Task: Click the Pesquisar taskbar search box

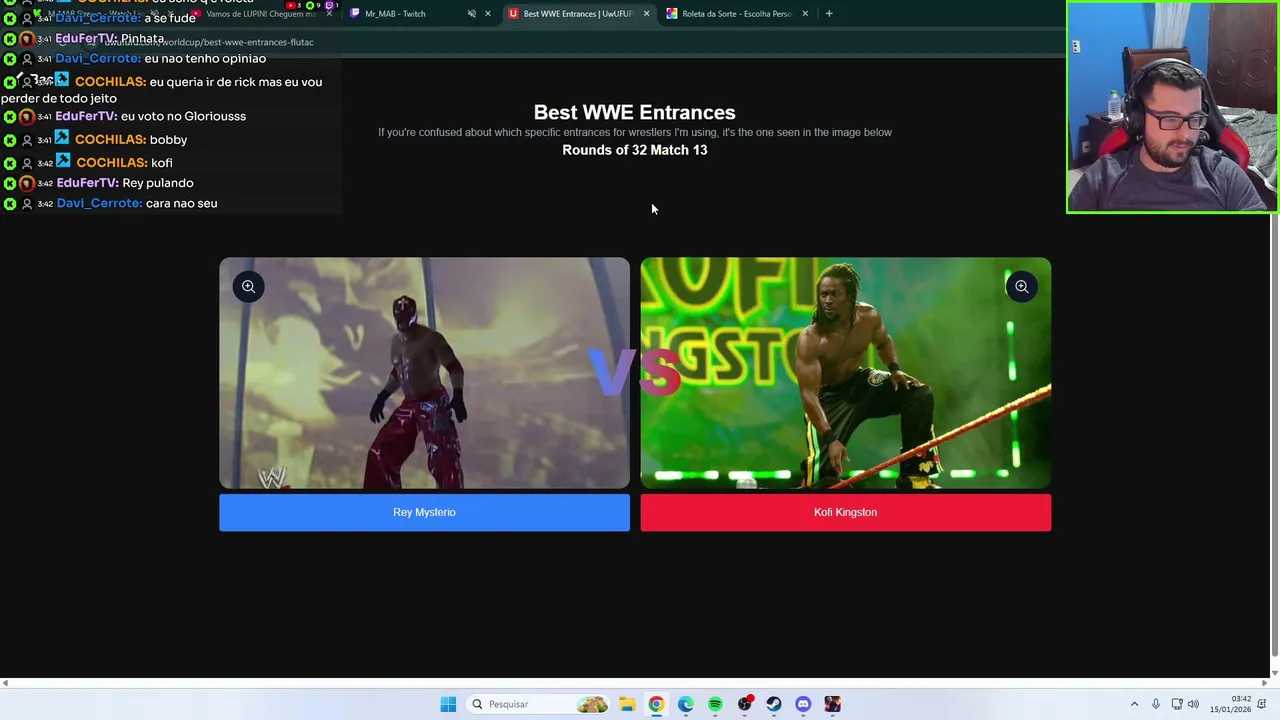Action: point(539,704)
